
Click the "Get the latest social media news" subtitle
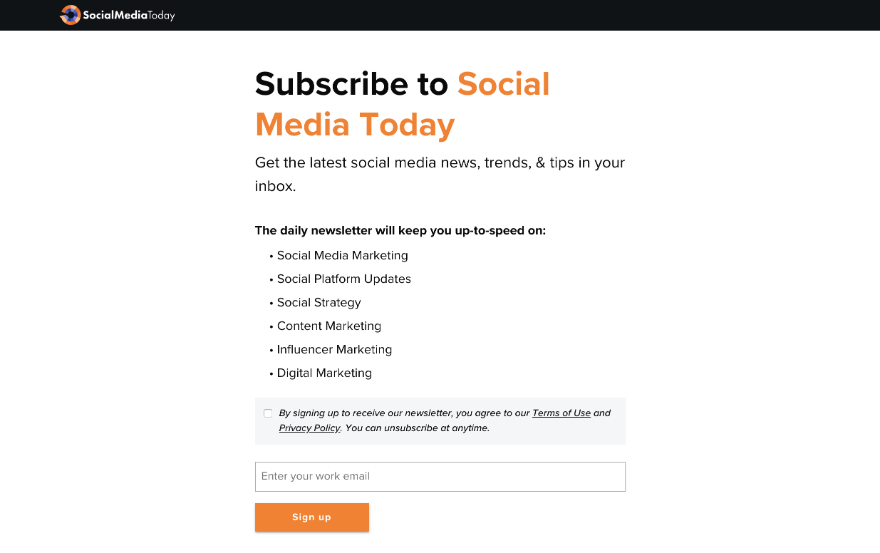(x=440, y=163)
